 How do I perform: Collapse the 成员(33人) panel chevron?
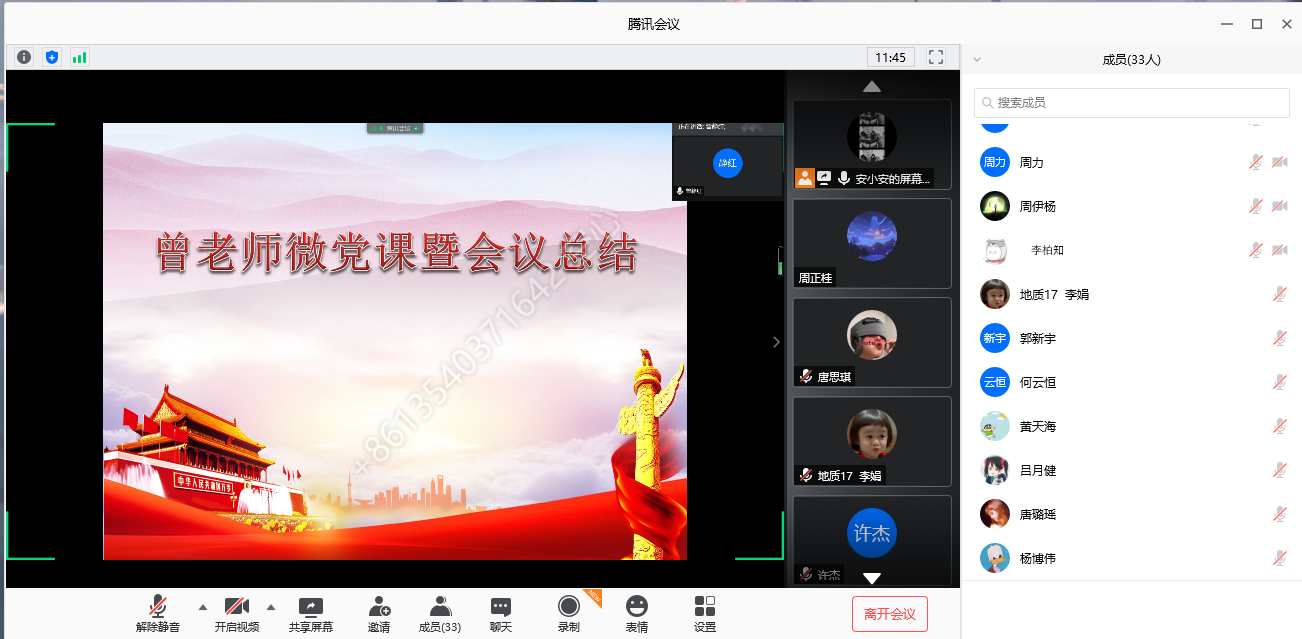[x=977, y=60]
